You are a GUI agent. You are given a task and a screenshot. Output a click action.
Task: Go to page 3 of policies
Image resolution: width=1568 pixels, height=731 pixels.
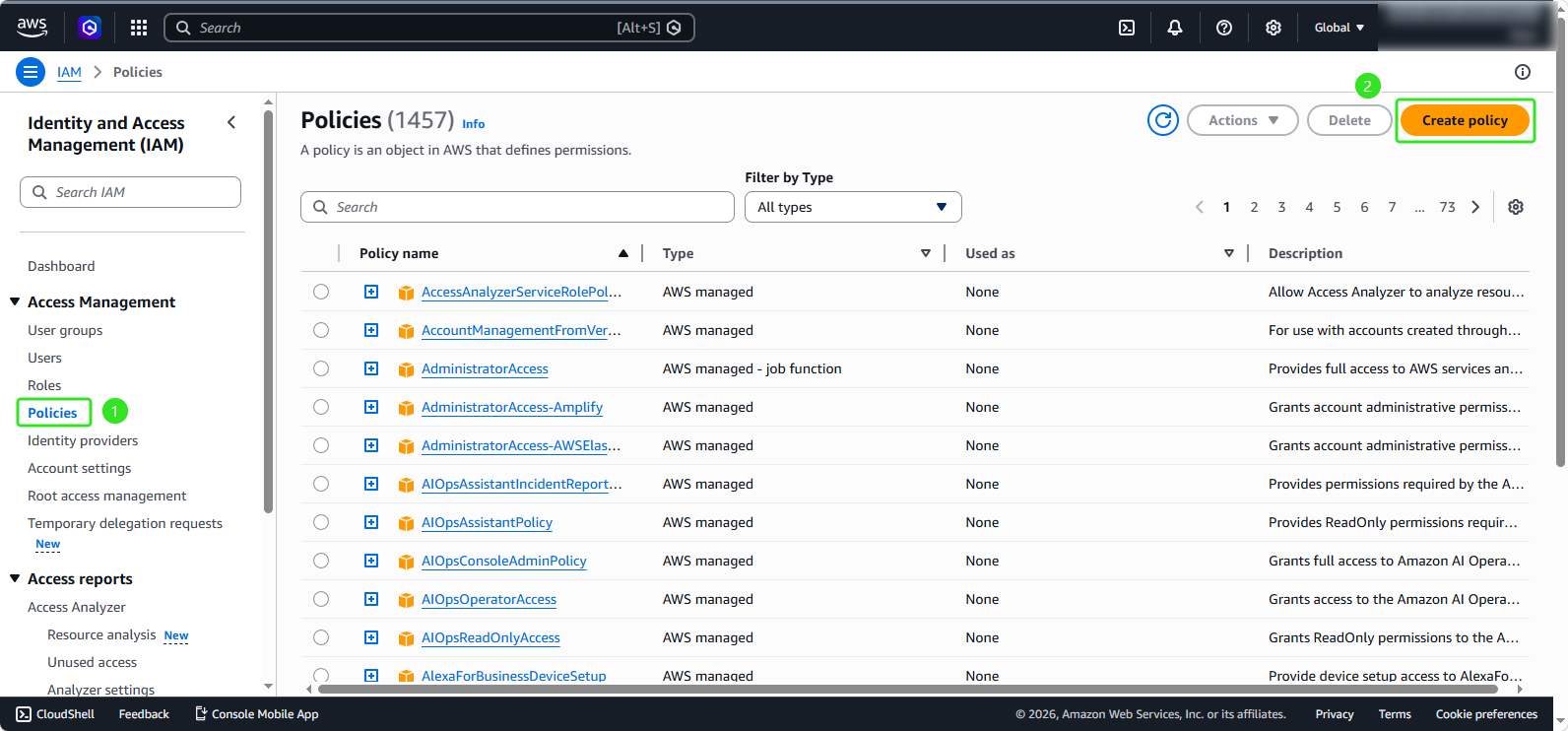pos(1281,207)
